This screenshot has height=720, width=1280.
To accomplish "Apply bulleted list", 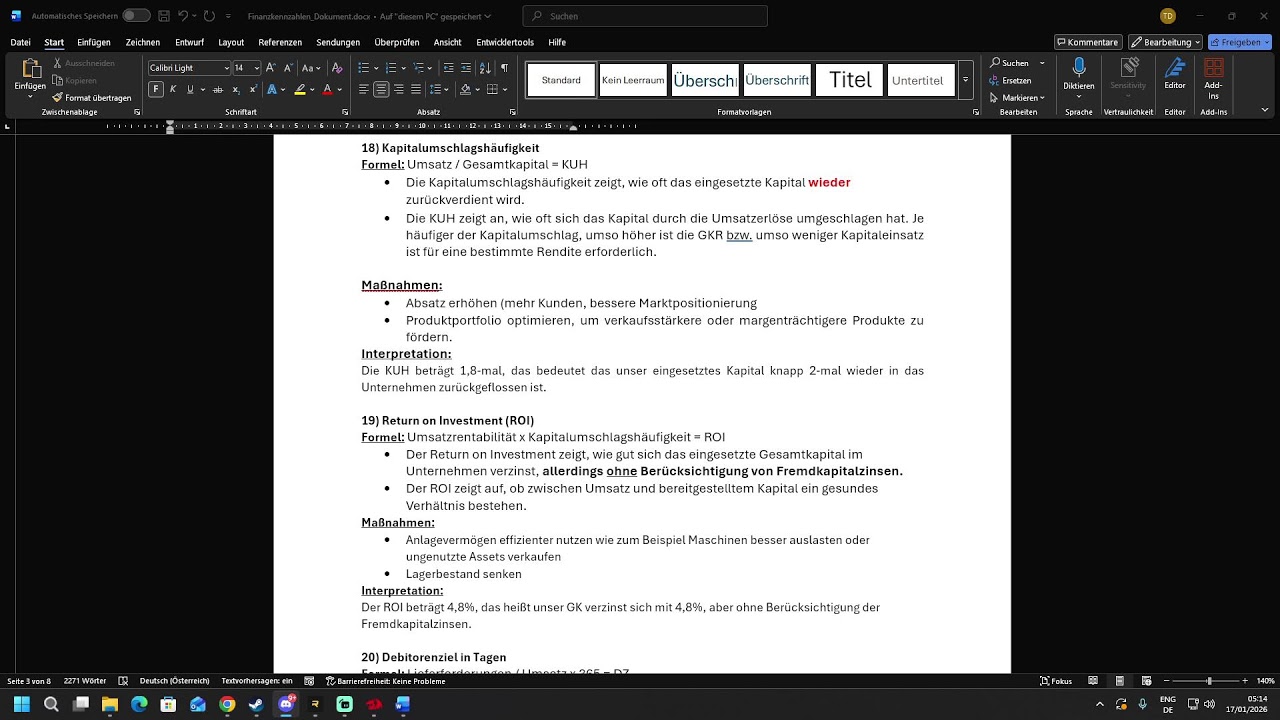I will click(x=364, y=68).
